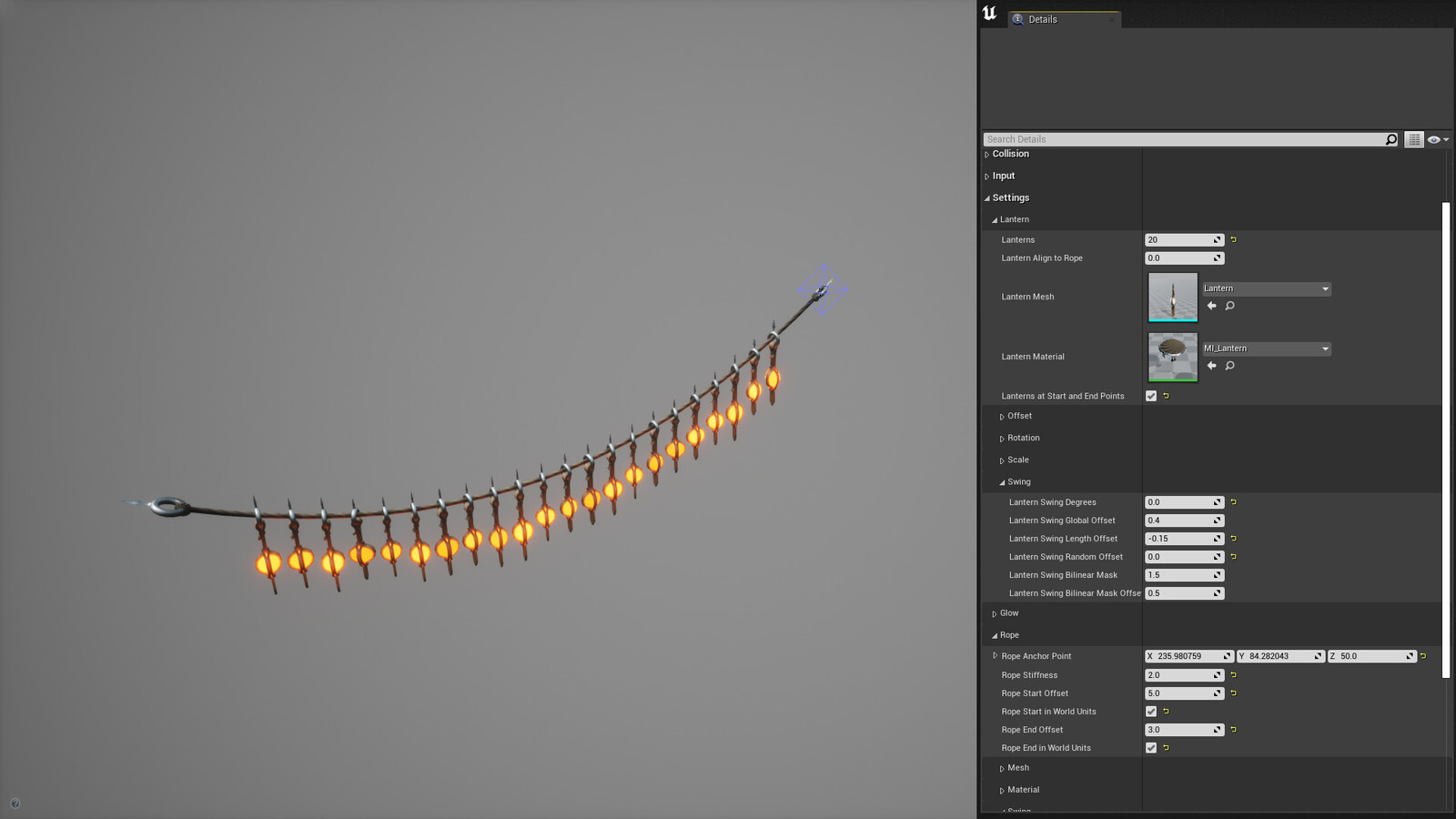The width and height of the screenshot is (1456, 819).
Task: Reset Rope Anchor Point to default
Action: pos(1422,655)
